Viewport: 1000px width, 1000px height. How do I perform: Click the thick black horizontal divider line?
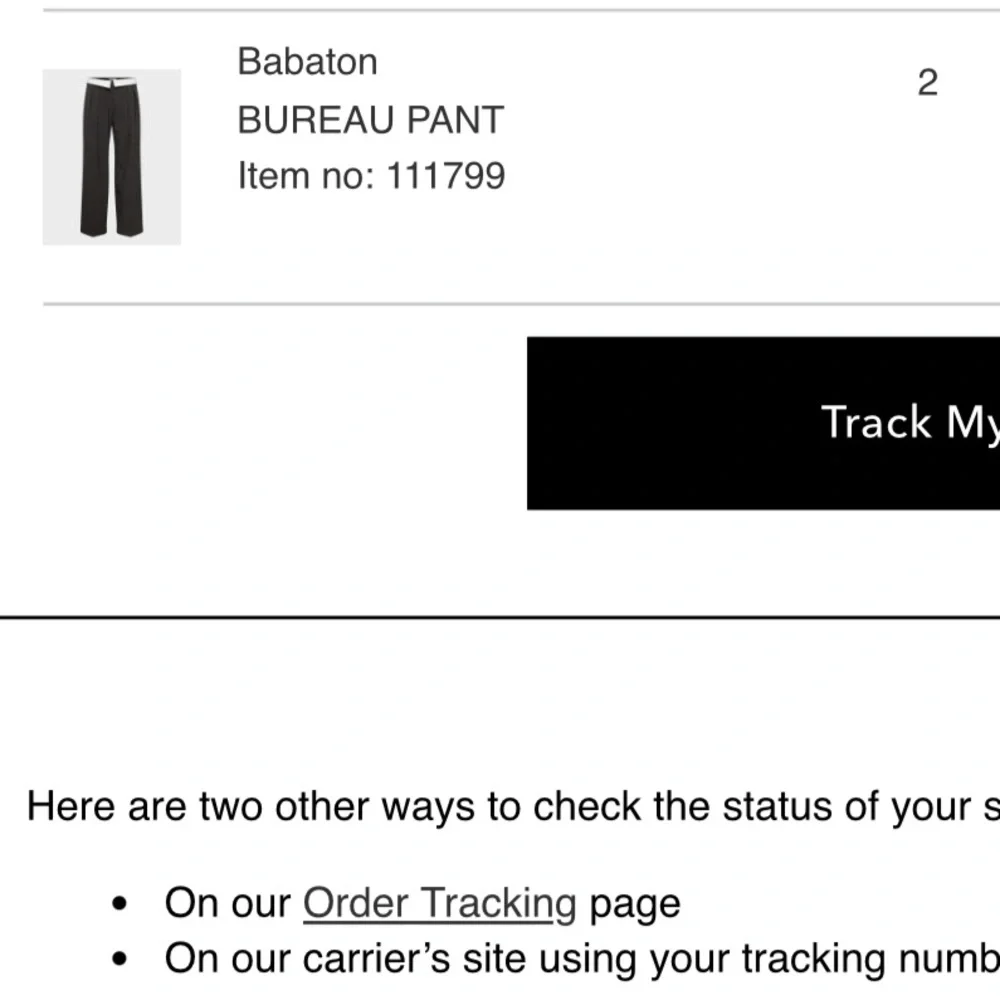click(x=500, y=618)
